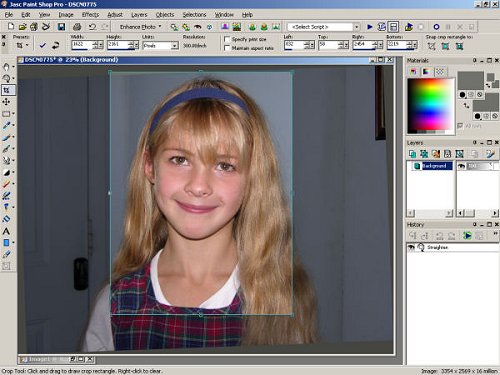Viewport: 500px width, 375px height.
Task: Select the Move tool
Action: [6, 102]
